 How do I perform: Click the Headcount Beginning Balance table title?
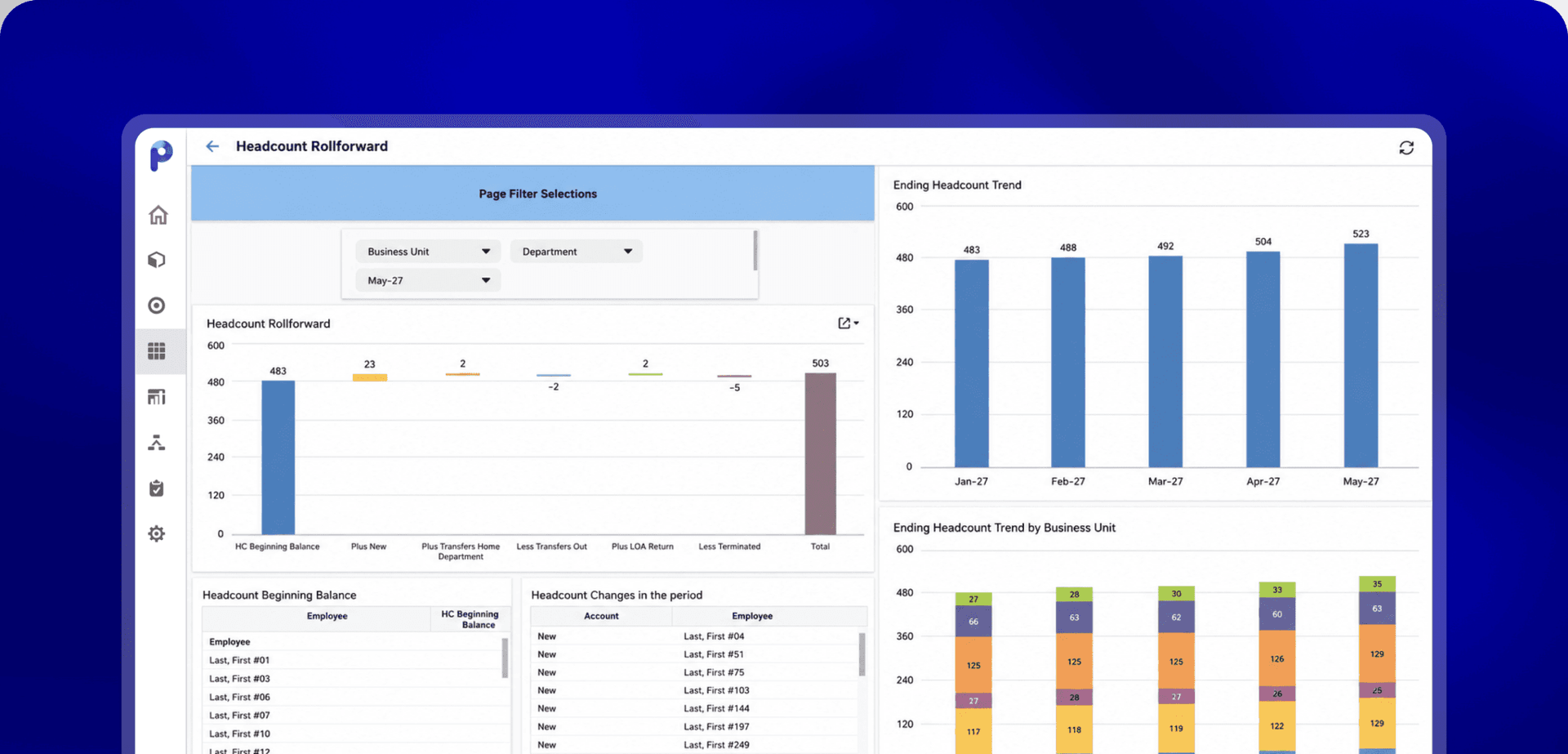click(x=279, y=596)
